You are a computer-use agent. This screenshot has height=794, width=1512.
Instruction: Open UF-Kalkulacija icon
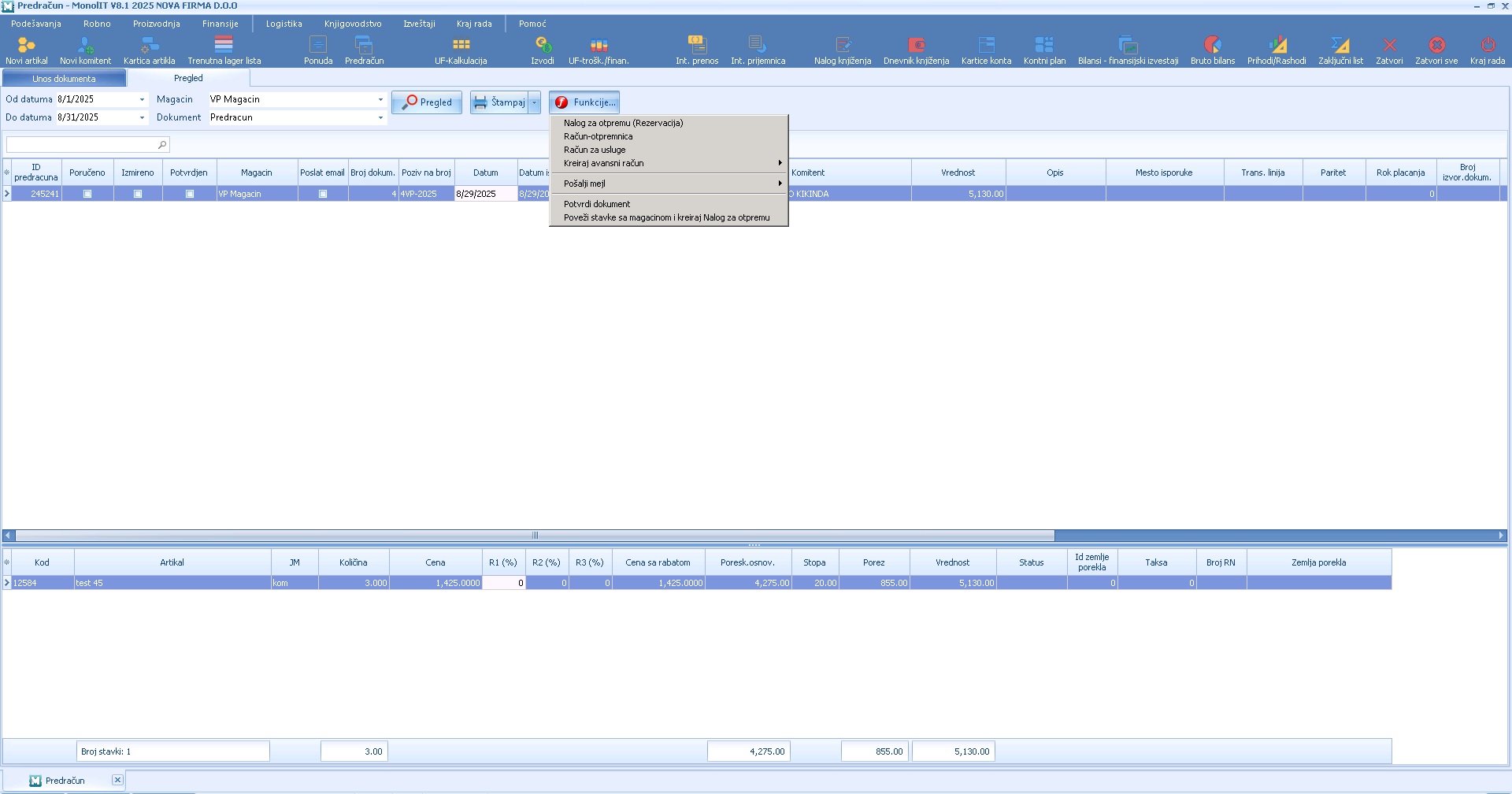(x=461, y=45)
